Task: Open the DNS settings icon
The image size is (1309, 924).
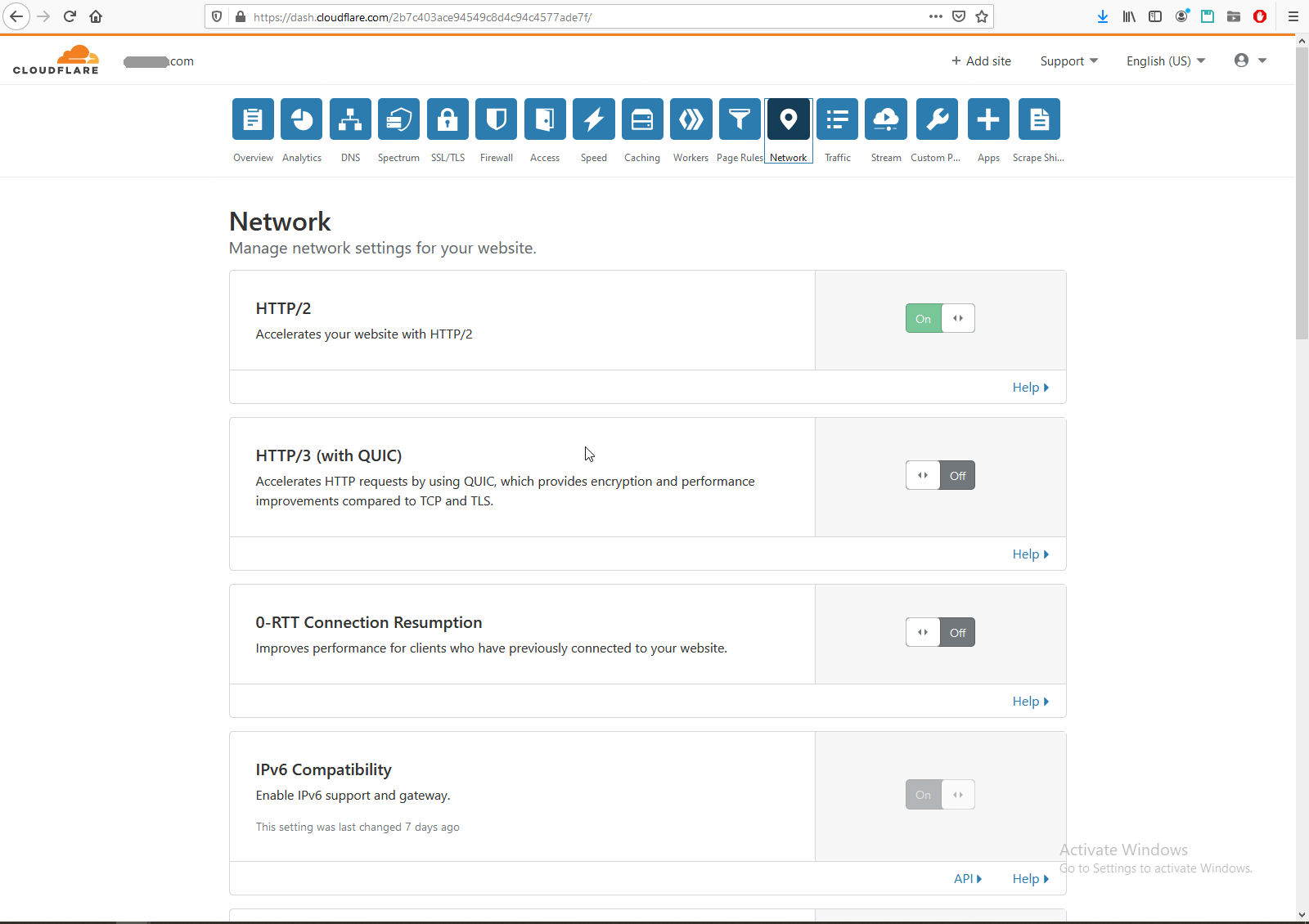Action: click(x=350, y=120)
